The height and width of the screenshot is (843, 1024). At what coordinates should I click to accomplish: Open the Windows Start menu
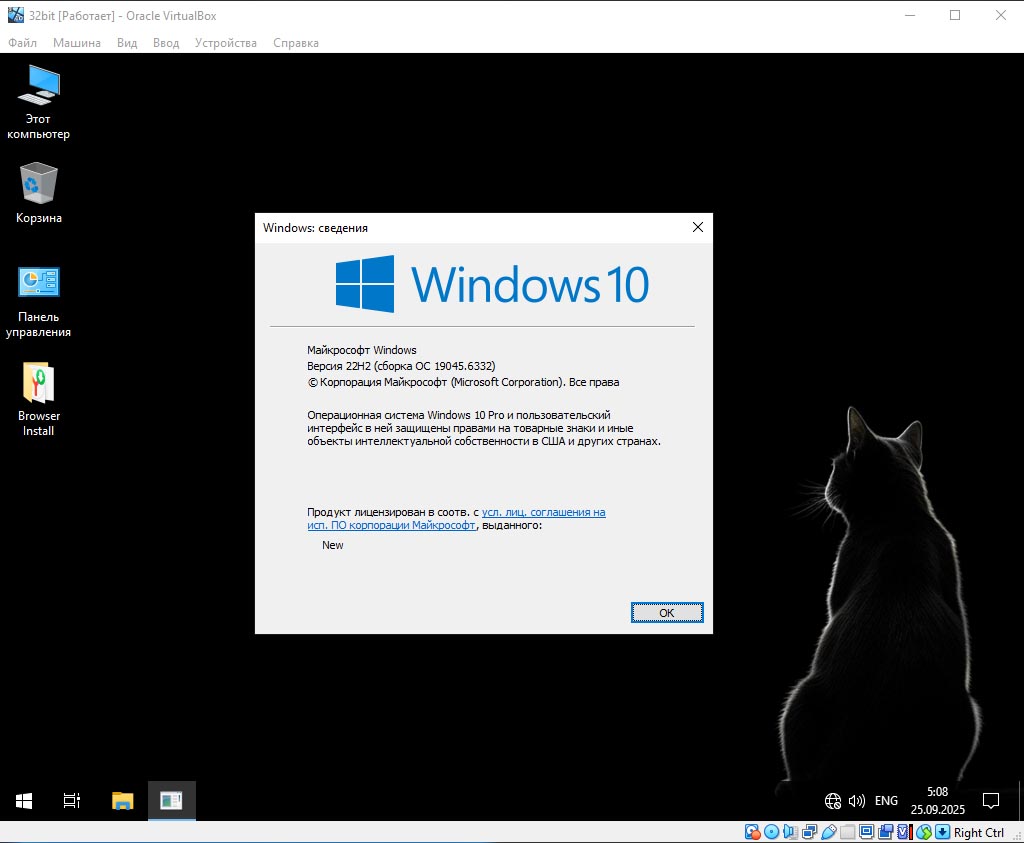click(24, 801)
